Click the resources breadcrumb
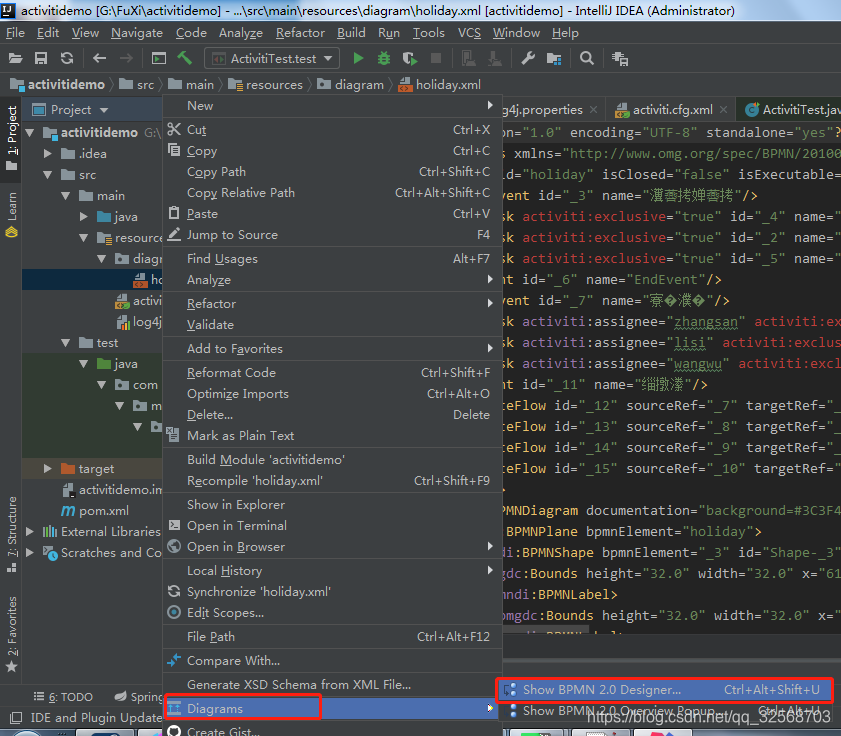Image resolution: width=841 pixels, height=736 pixels. pyautogui.click(x=267, y=85)
